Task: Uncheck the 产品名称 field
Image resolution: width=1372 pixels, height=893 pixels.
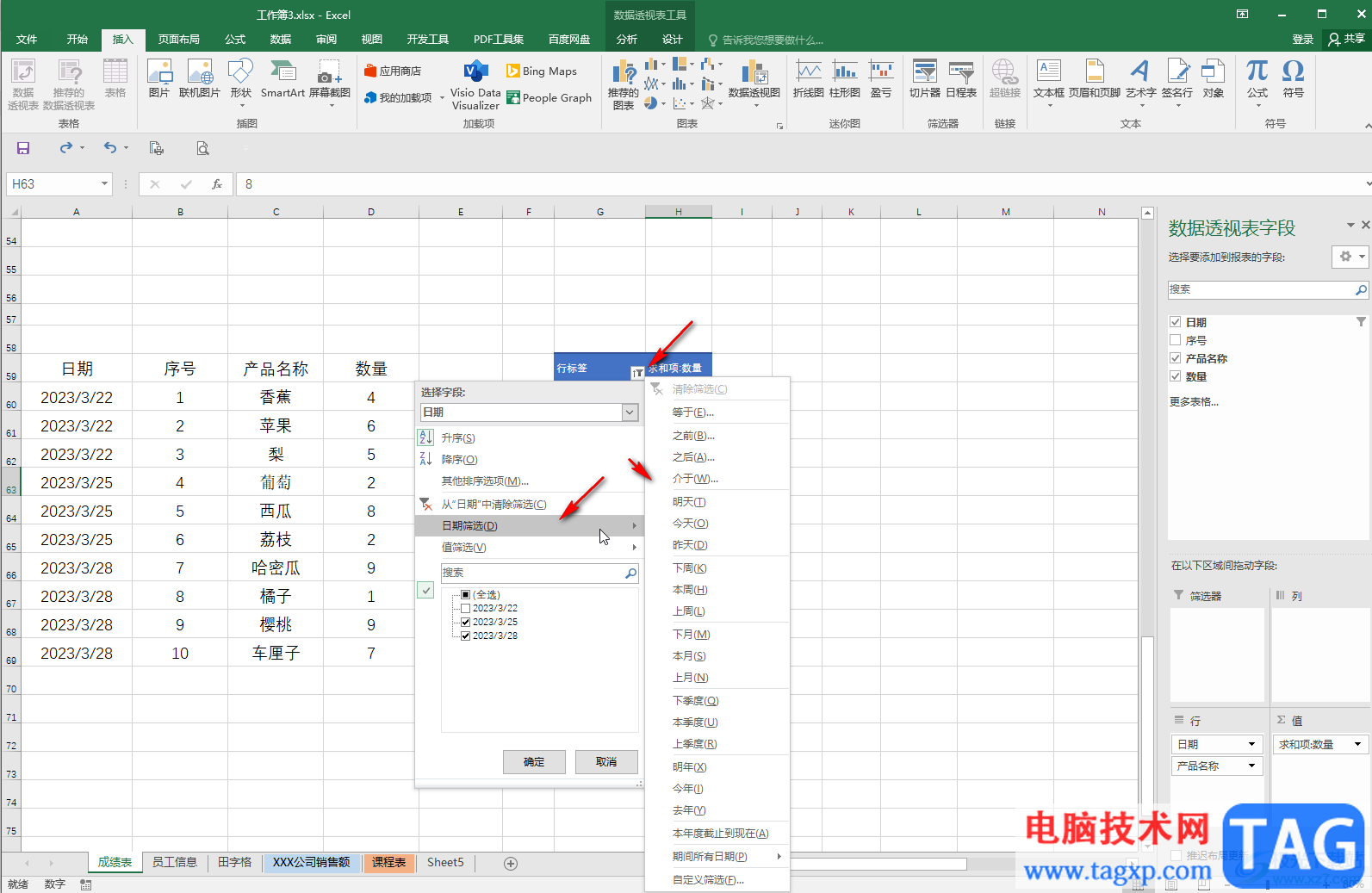Action: 1175,358
